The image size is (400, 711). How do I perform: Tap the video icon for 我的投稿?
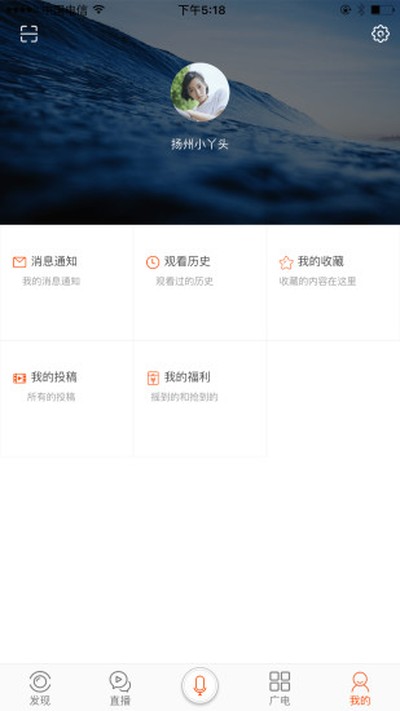20,378
